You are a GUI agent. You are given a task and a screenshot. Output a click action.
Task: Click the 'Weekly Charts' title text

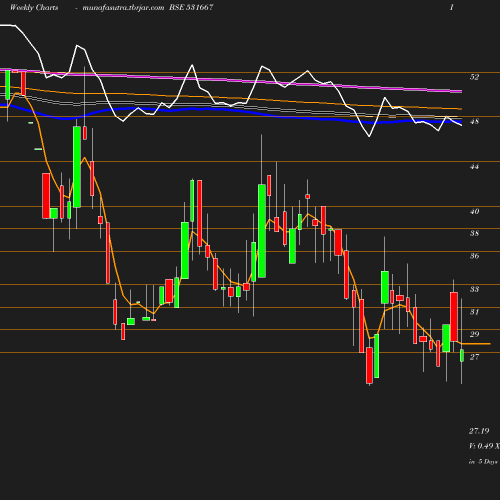tap(34, 7)
